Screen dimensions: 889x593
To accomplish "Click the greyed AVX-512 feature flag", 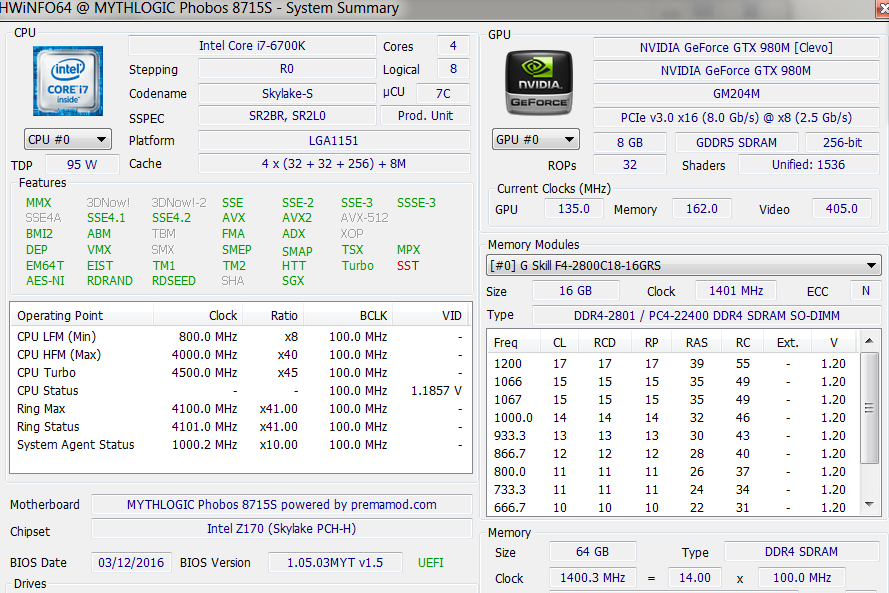I will click(365, 218).
